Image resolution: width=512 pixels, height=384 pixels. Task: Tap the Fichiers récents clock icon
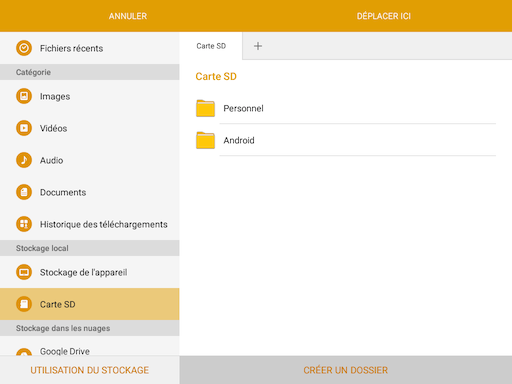point(24,48)
